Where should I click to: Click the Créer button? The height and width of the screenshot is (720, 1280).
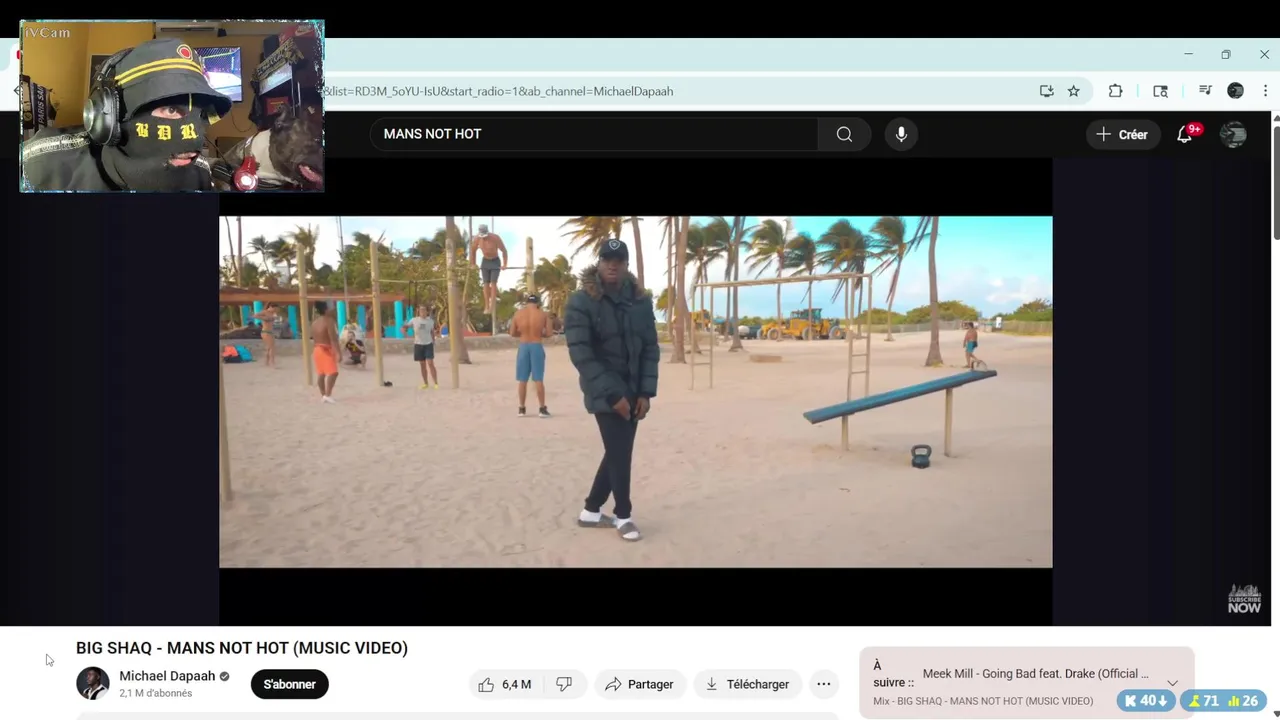[x=1123, y=134]
